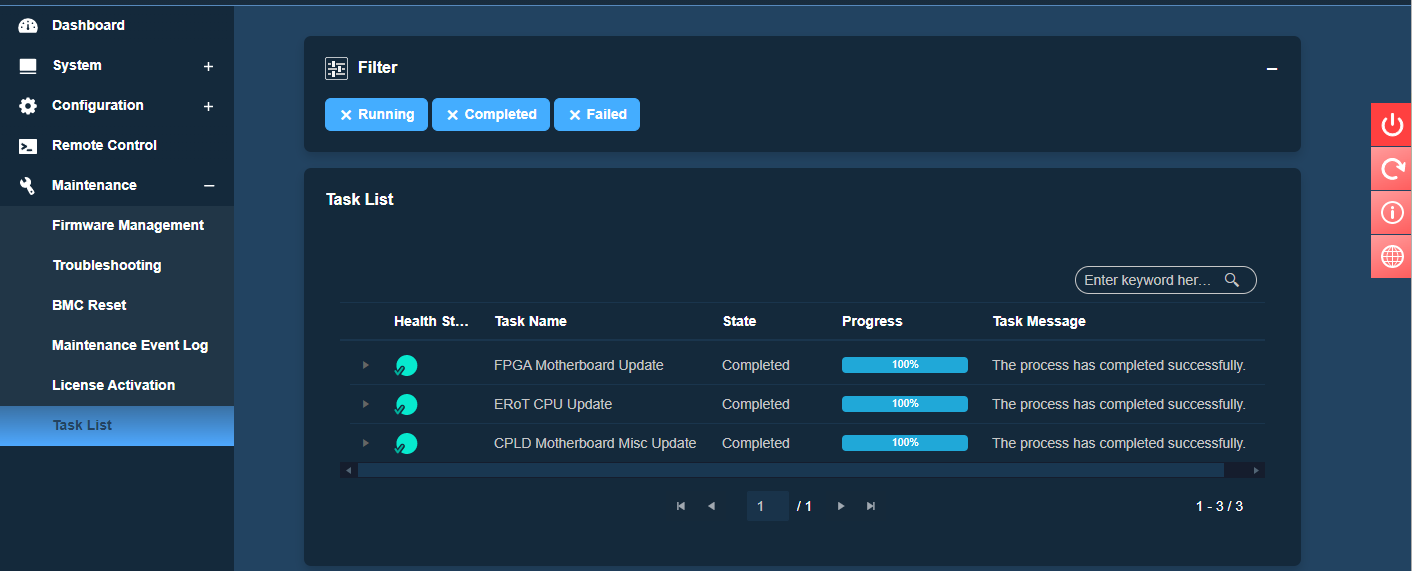1412x571 pixels.
Task: Expand the ERoT CPU Update row
Action: coord(366,404)
